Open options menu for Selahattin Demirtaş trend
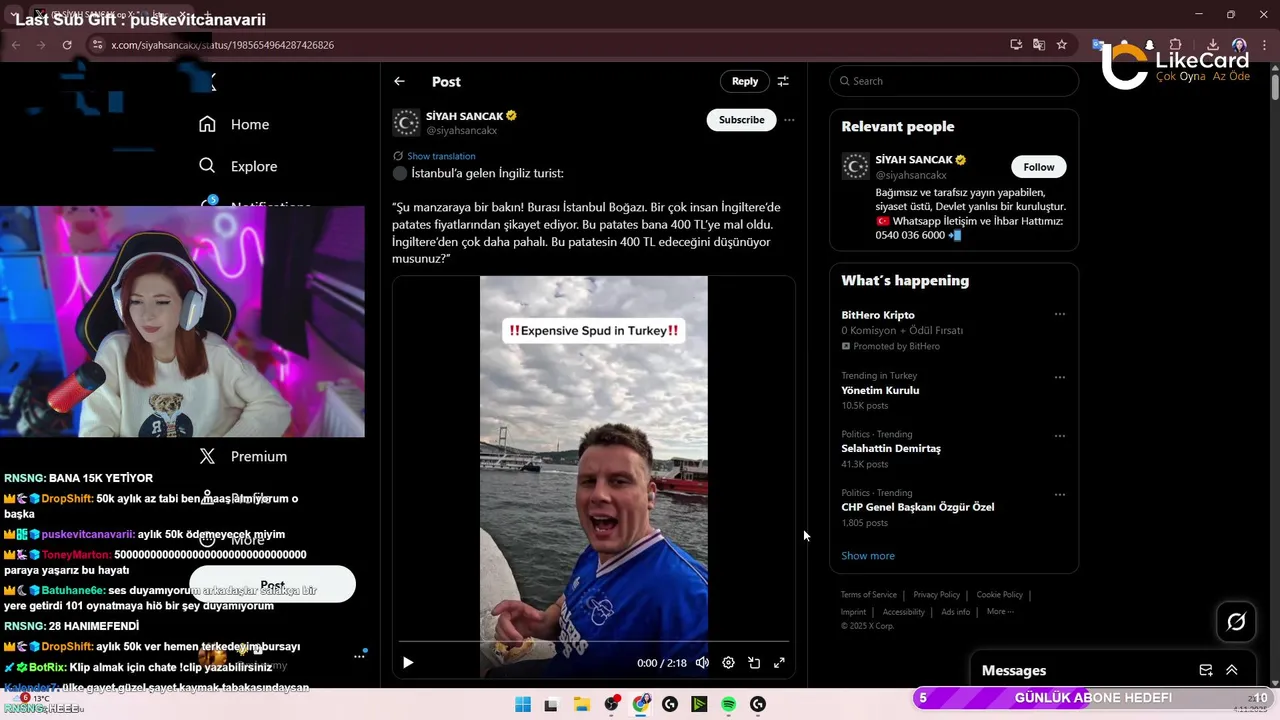The image size is (1280, 720). click(1060, 436)
